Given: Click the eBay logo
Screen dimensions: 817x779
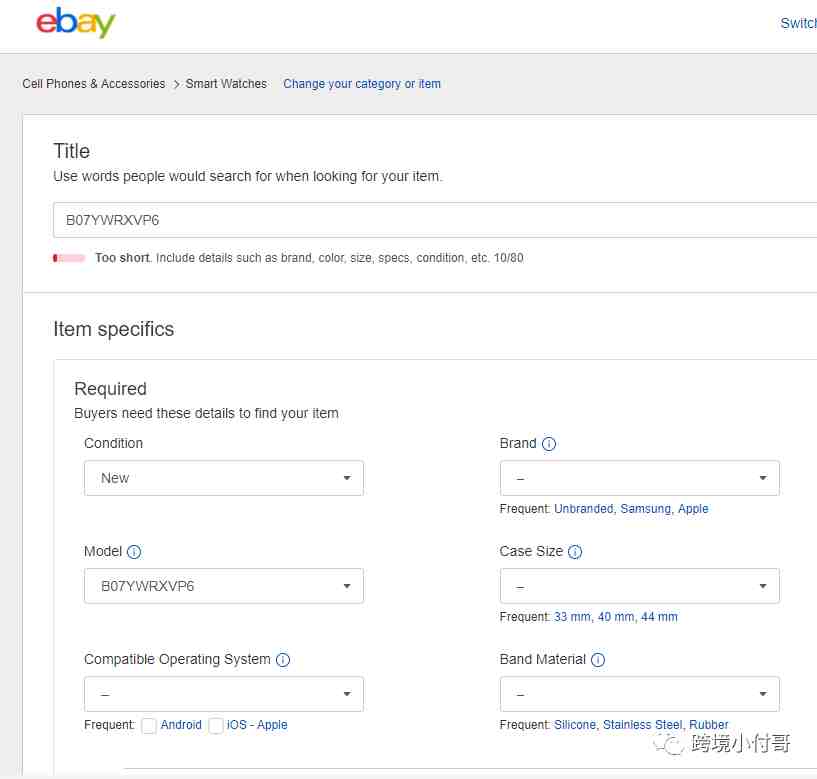Looking at the screenshot, I should click(76, 22).
